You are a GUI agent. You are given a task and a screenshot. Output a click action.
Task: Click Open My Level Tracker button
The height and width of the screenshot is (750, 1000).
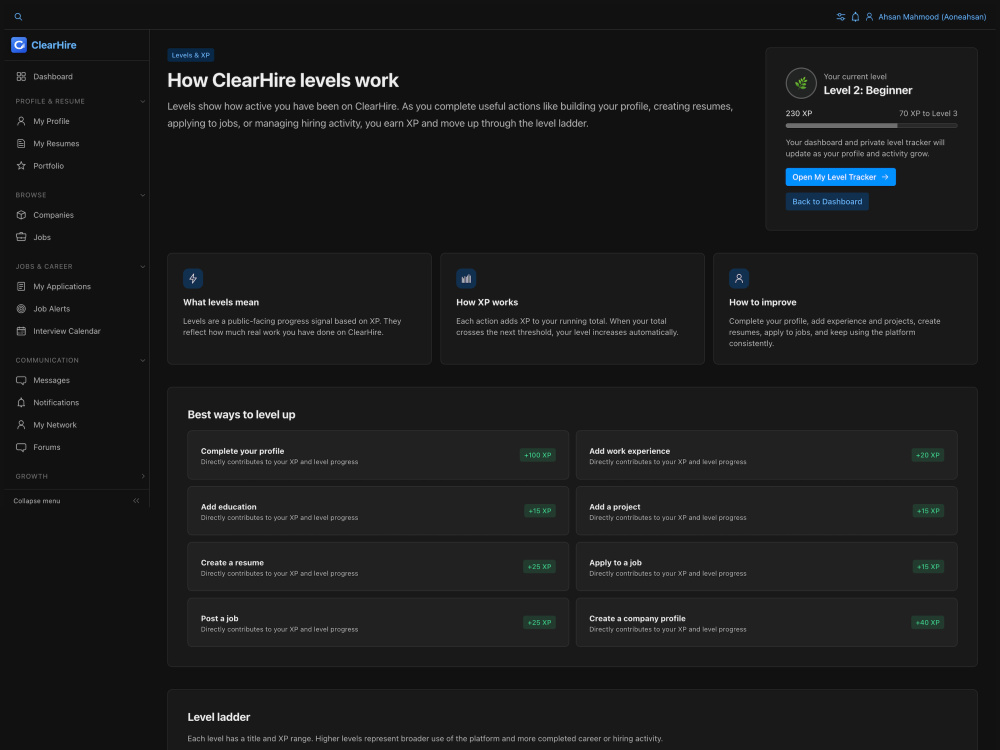841,177
